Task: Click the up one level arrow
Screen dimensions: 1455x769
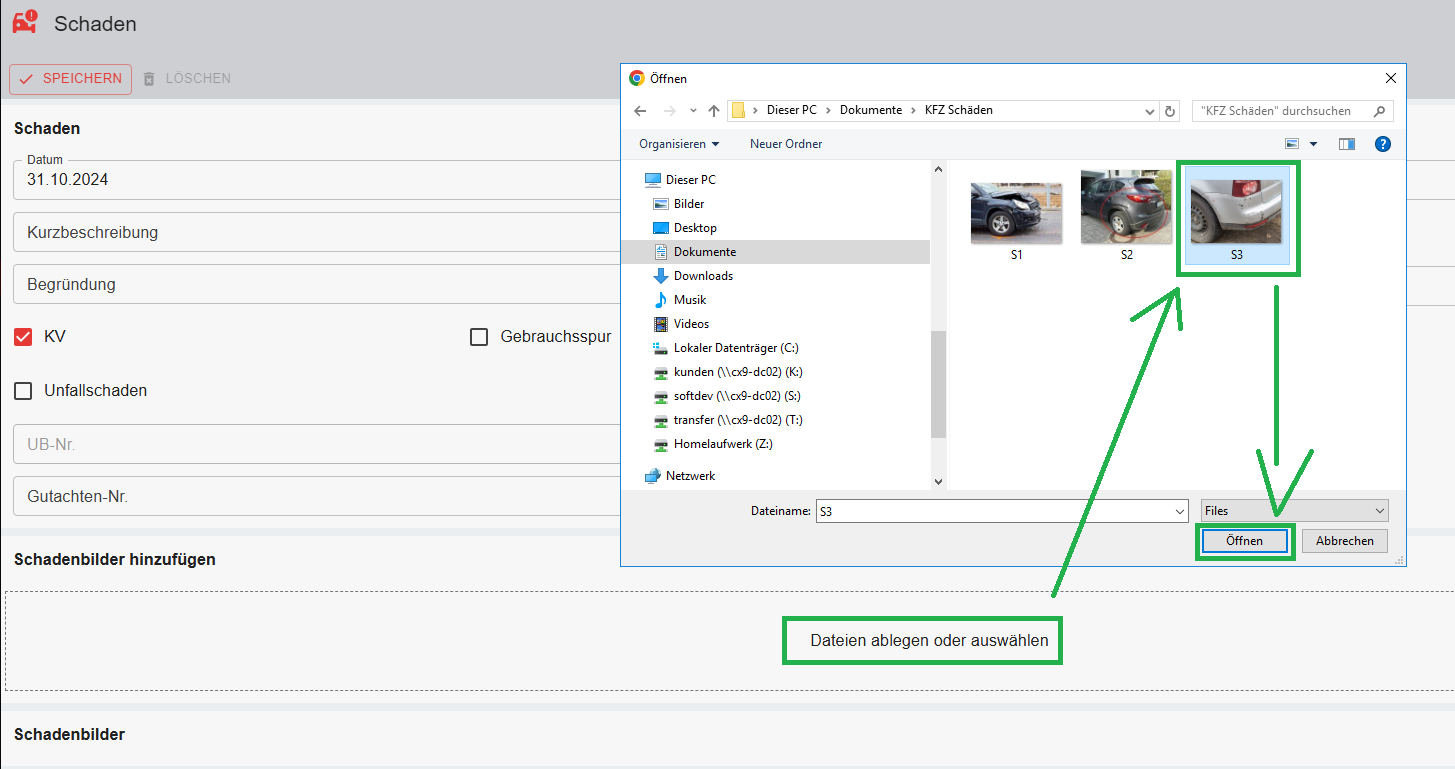Action: click(x=713, y=111)
